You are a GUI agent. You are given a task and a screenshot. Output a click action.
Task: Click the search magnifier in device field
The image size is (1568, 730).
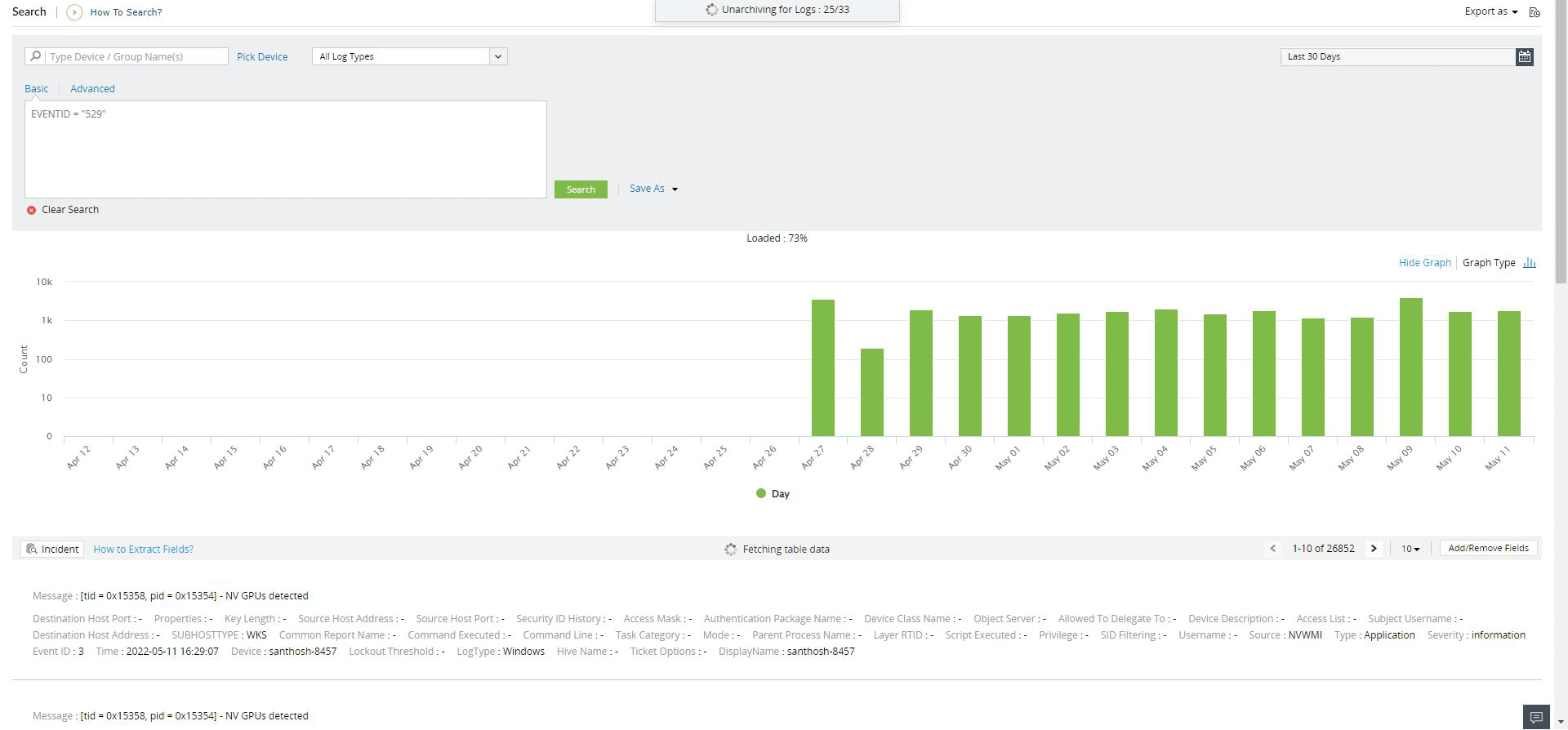(x=35, y=56)
